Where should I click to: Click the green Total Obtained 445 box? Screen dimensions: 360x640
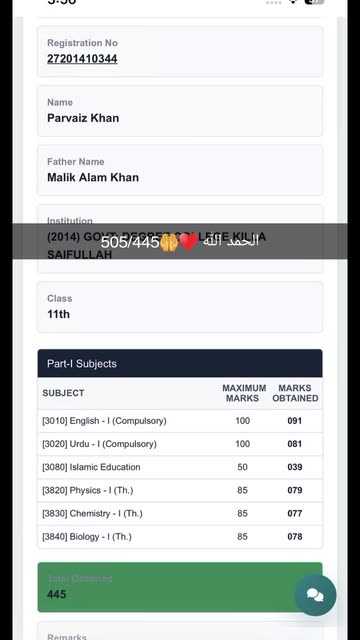tap(180, 587)
